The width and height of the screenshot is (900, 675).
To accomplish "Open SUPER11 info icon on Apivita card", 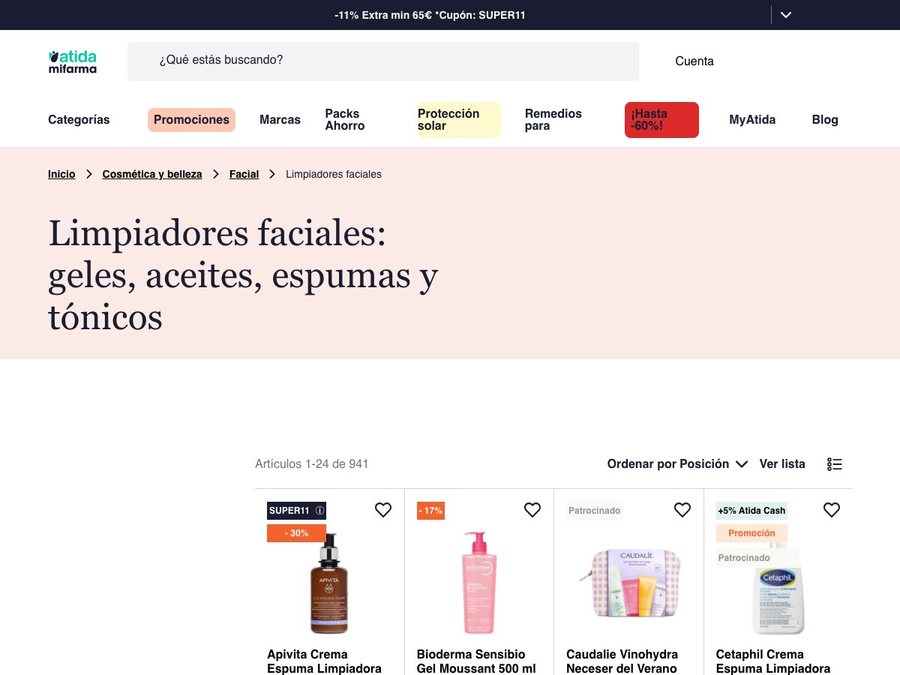I will [320, 510].
